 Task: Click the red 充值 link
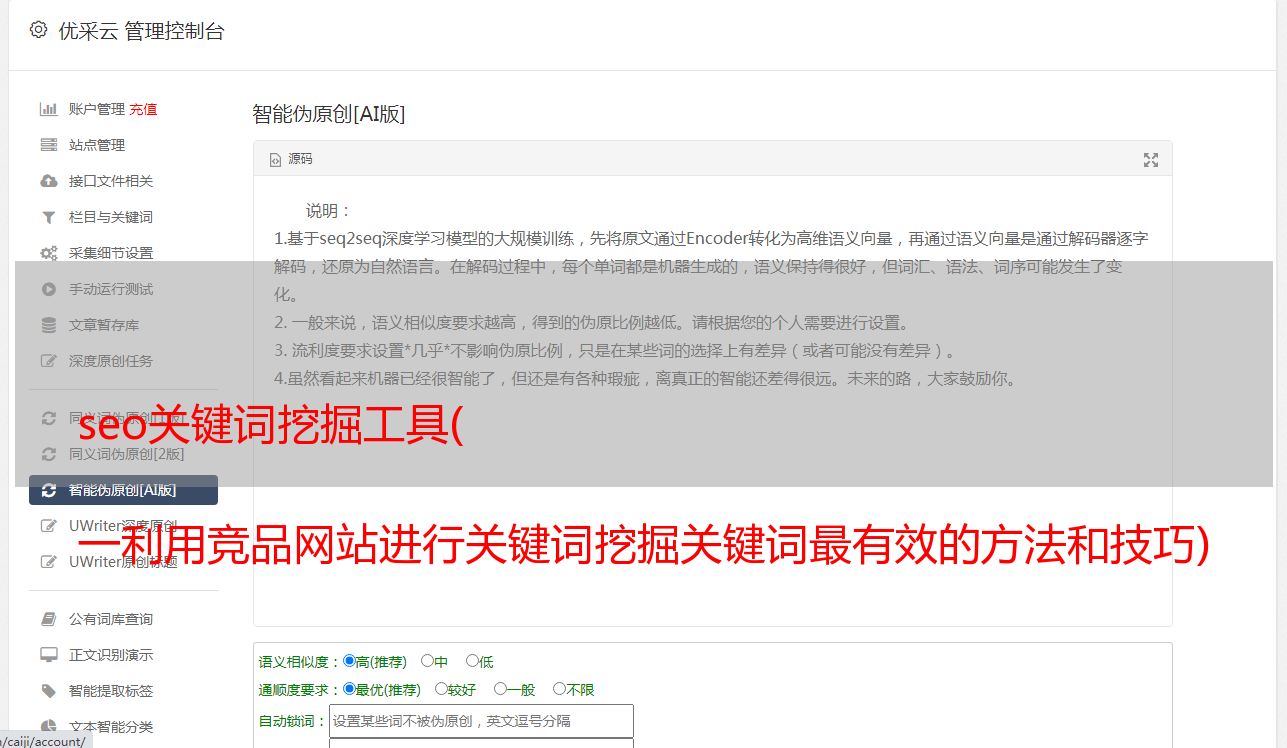(143, 109)
